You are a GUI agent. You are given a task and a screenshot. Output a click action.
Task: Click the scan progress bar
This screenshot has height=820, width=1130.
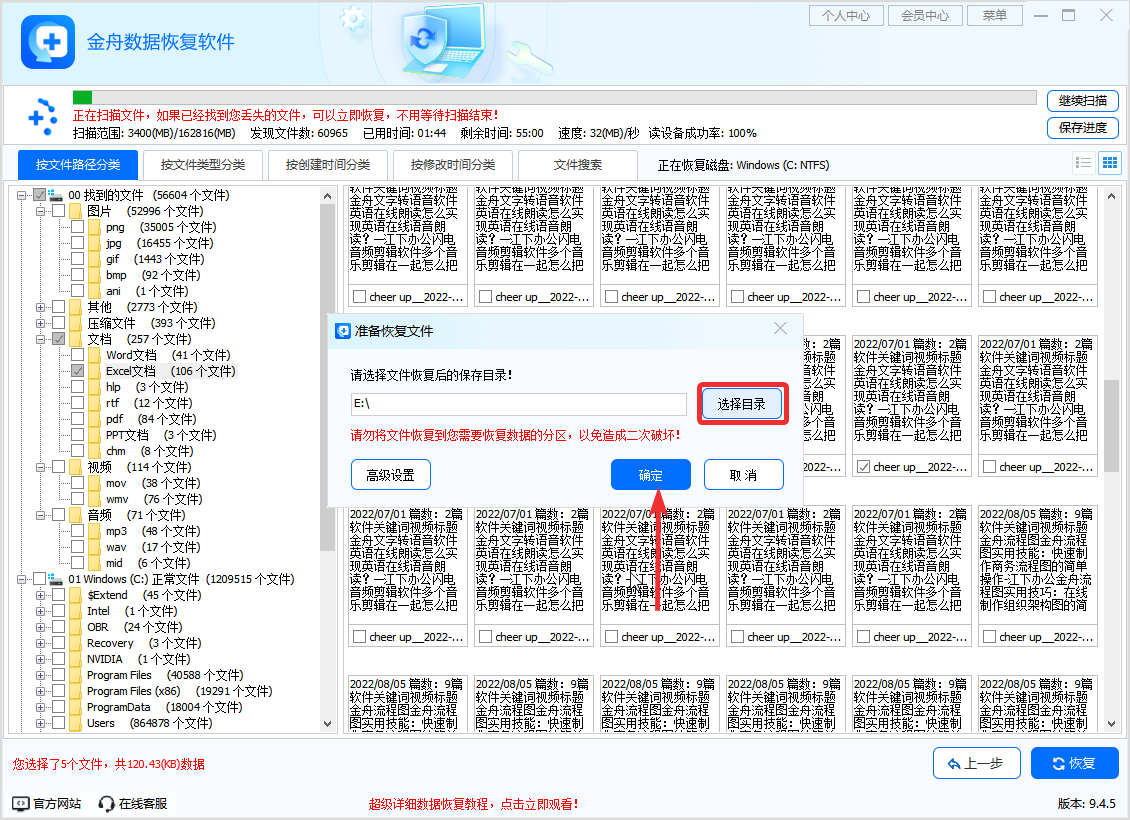click(554, 97)
